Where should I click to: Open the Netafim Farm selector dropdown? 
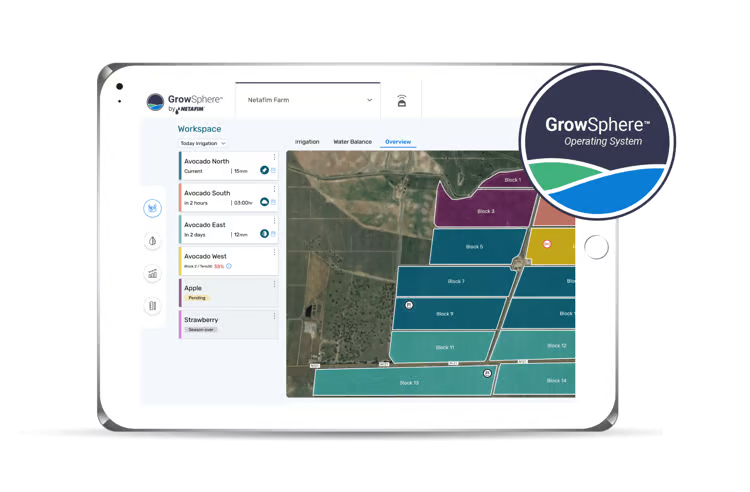click(x=308, y=100)
